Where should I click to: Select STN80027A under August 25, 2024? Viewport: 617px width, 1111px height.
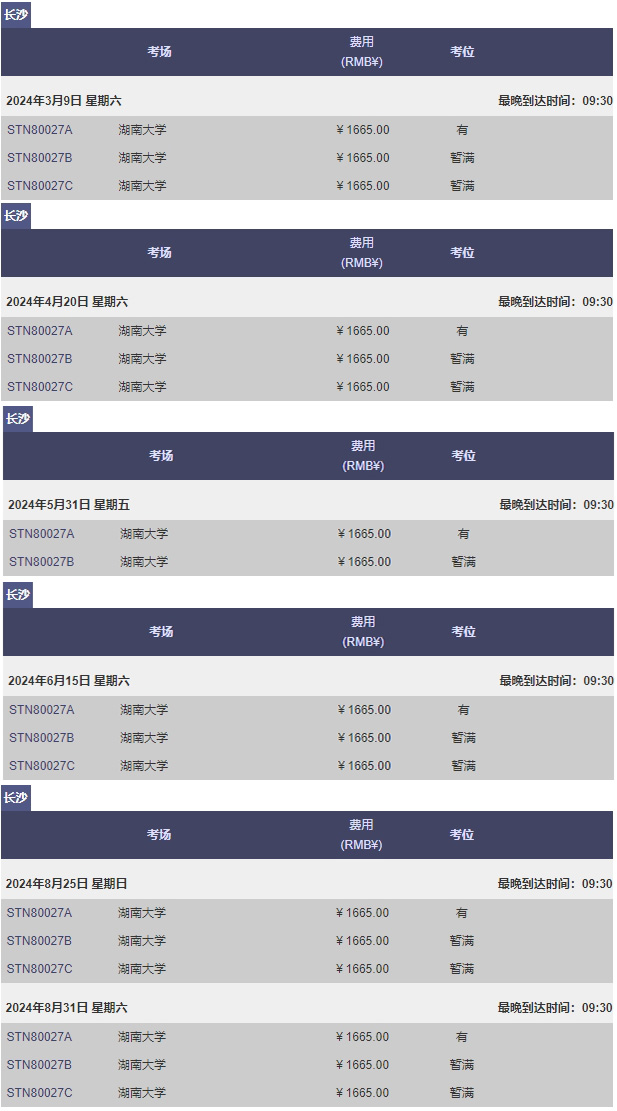pyautogui.click(x=40, y=913)
